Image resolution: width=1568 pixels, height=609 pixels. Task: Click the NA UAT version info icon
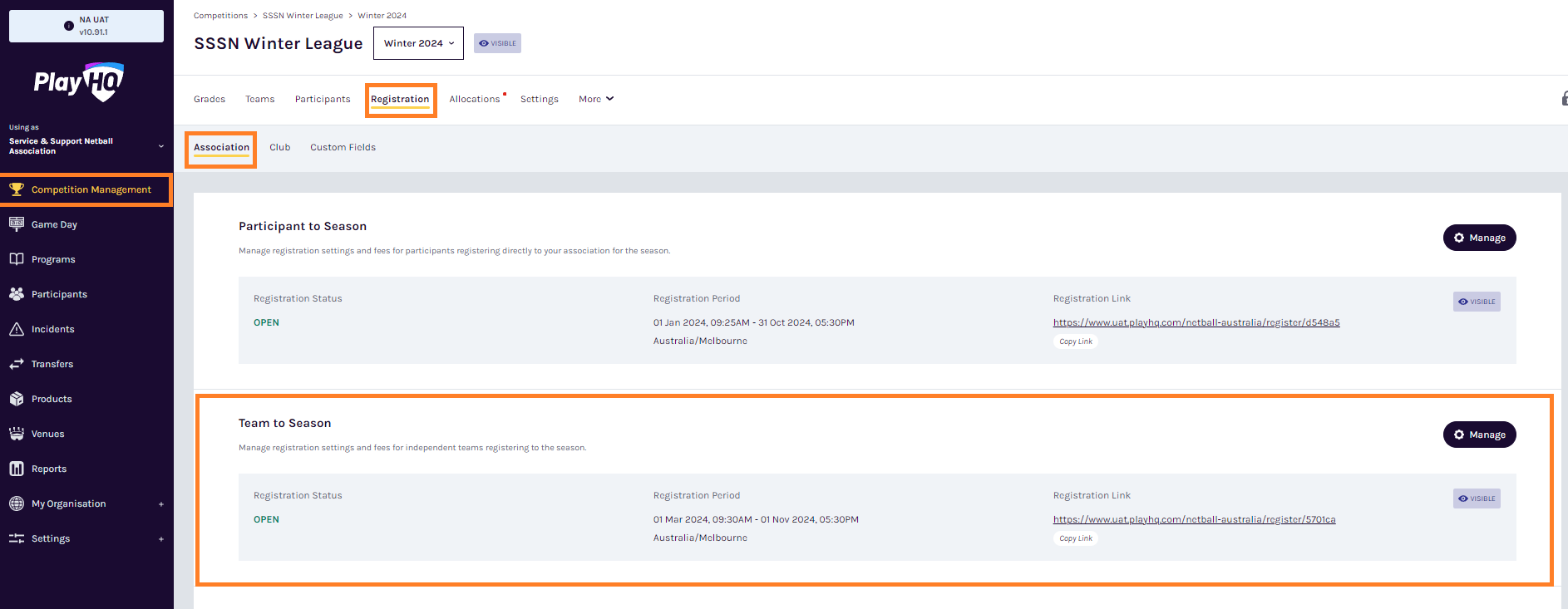point(69,26)
